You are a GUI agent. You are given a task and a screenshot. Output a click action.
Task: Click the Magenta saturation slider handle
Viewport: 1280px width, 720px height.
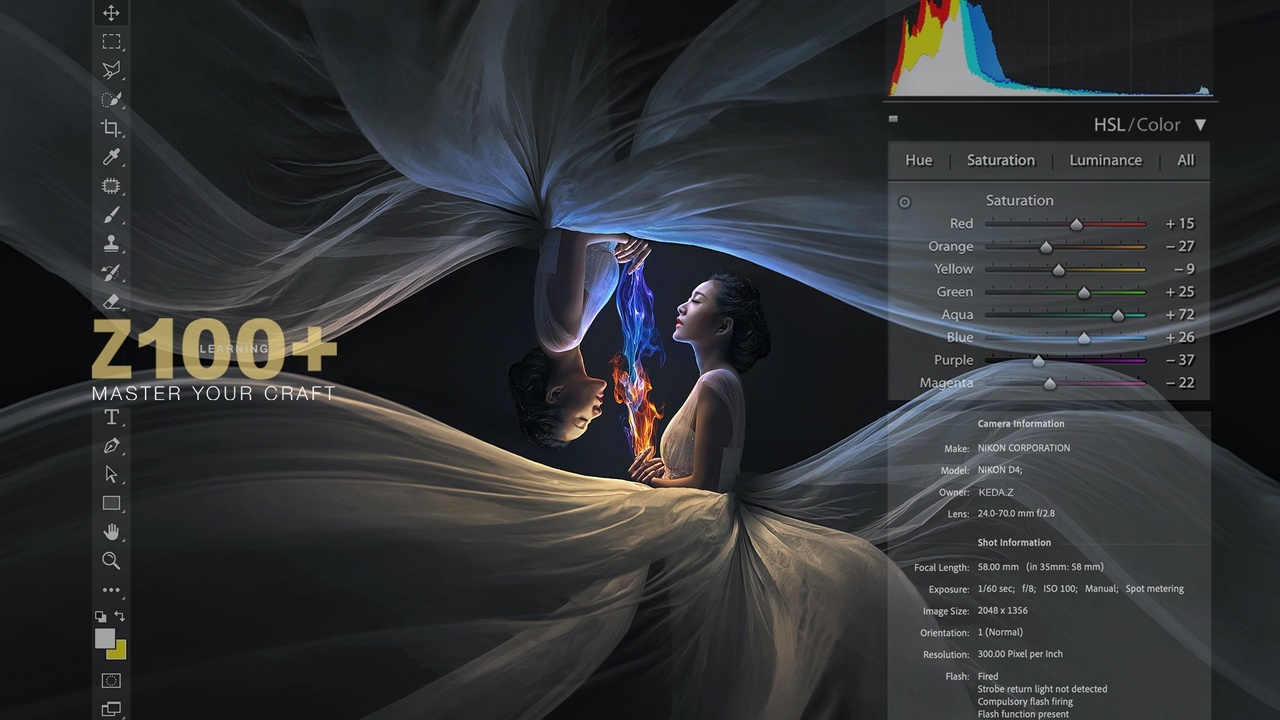click(x=1050, y=384)
